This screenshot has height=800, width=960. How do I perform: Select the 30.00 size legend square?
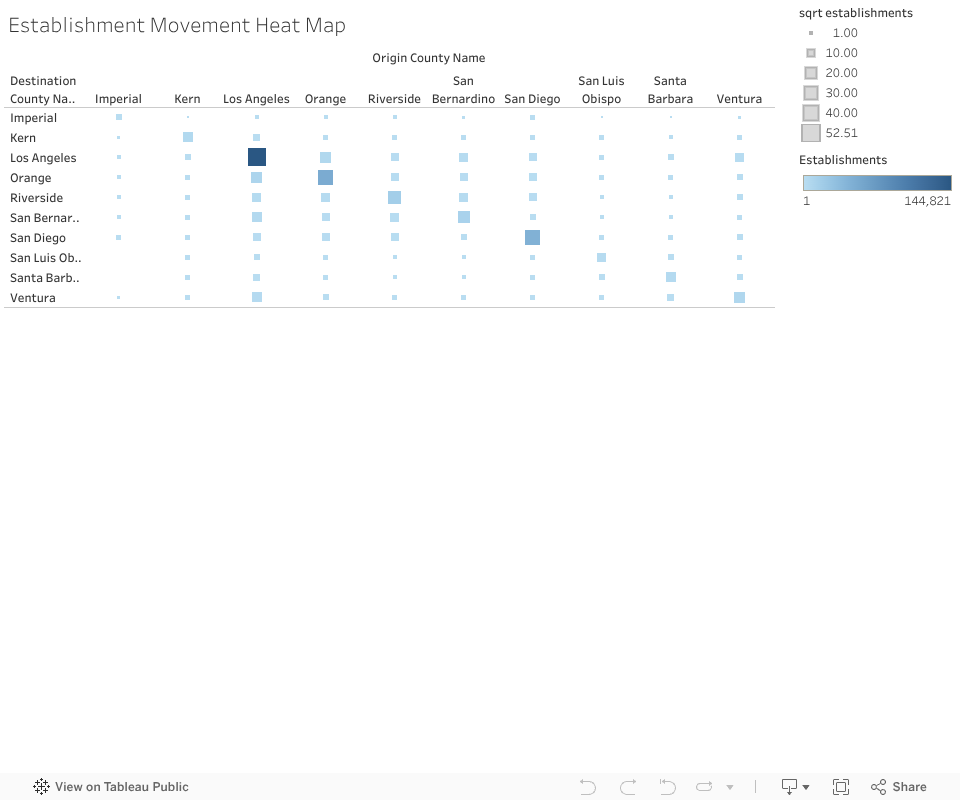811,92
